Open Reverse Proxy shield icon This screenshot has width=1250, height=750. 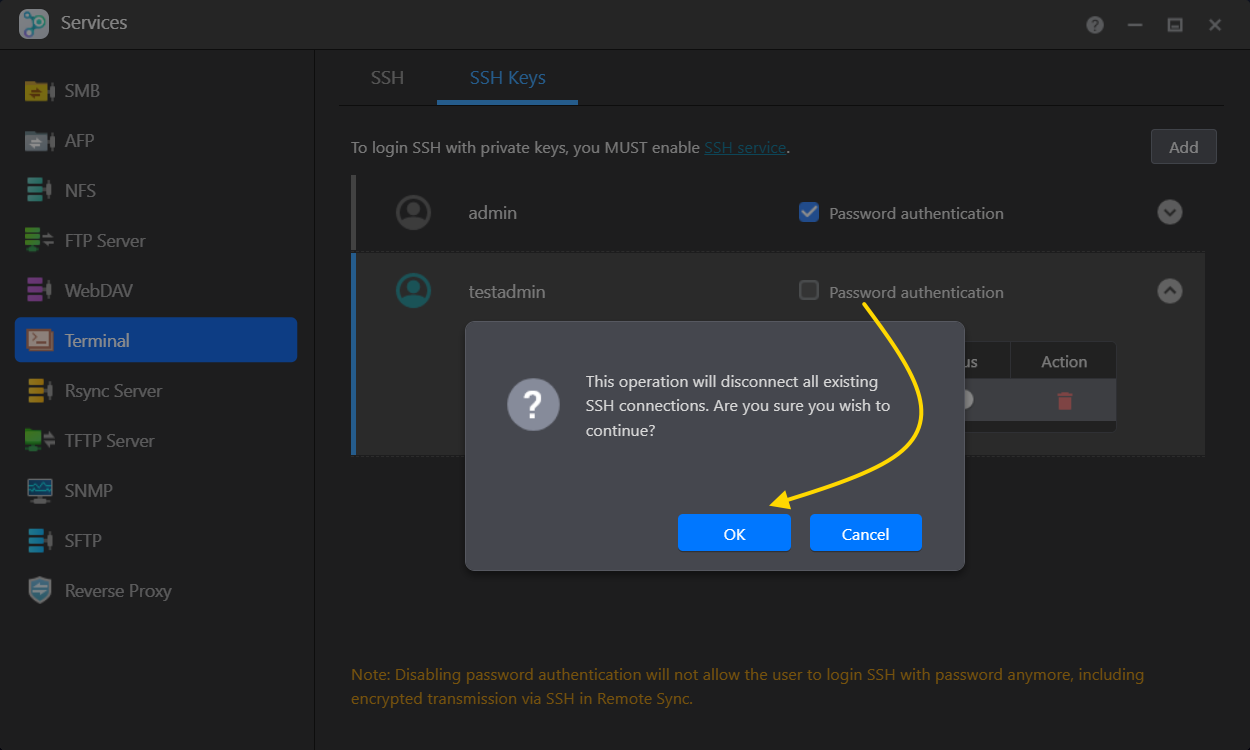point(39,591)
